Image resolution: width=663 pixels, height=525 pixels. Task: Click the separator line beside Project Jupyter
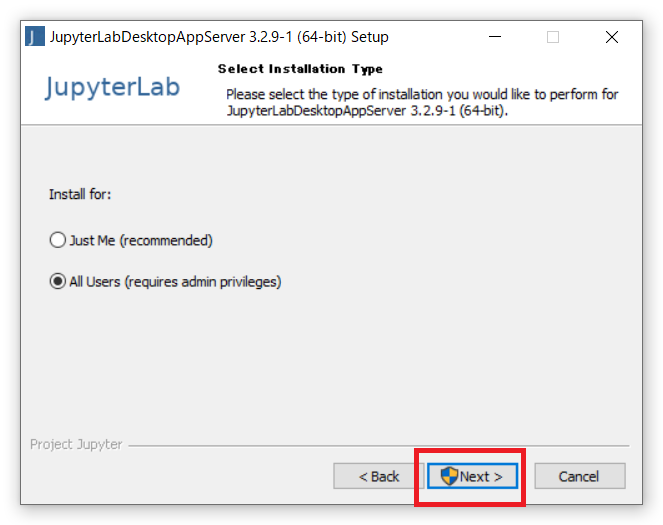(380, 445)
